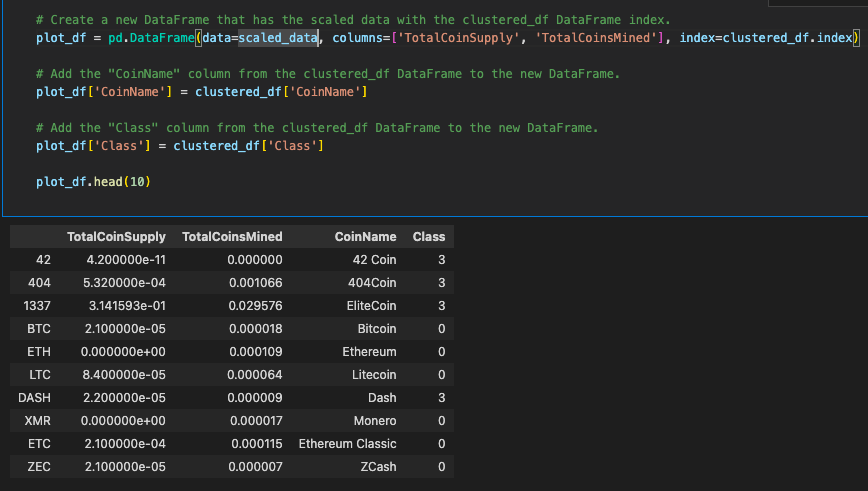Click the 'Bitcoin' name cell
The image size is (868, 491).
[377, 329]
